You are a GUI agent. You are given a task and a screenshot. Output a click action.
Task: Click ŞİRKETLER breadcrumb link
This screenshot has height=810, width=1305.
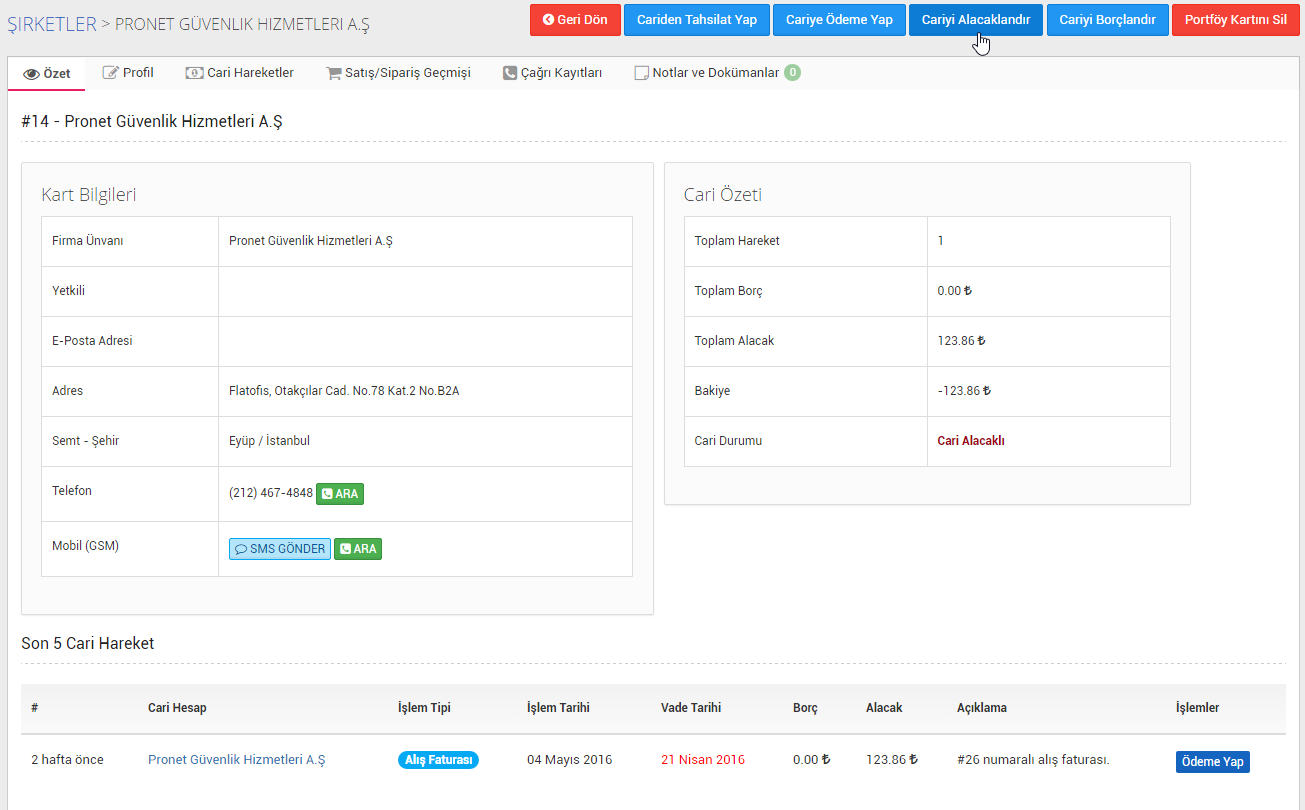(x=52, y=24)
